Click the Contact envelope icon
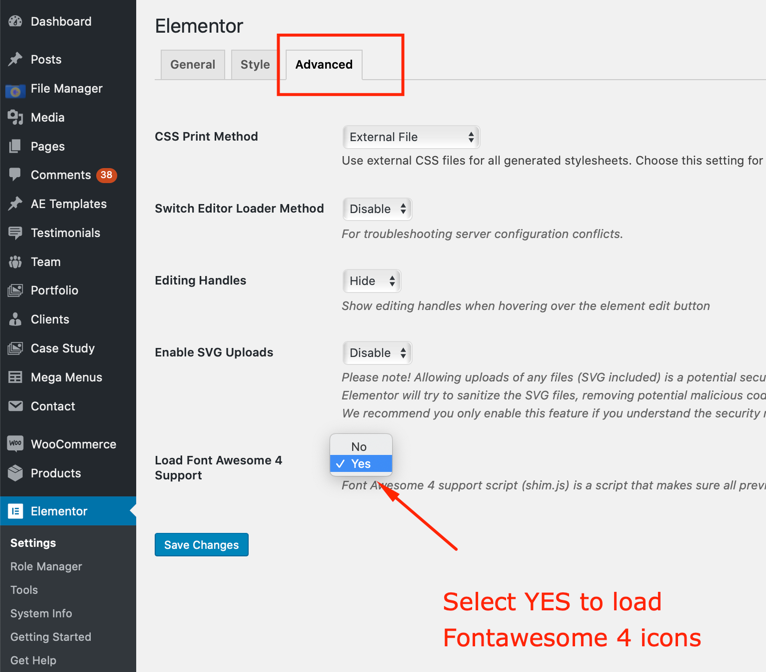 (x=15, y=406)
